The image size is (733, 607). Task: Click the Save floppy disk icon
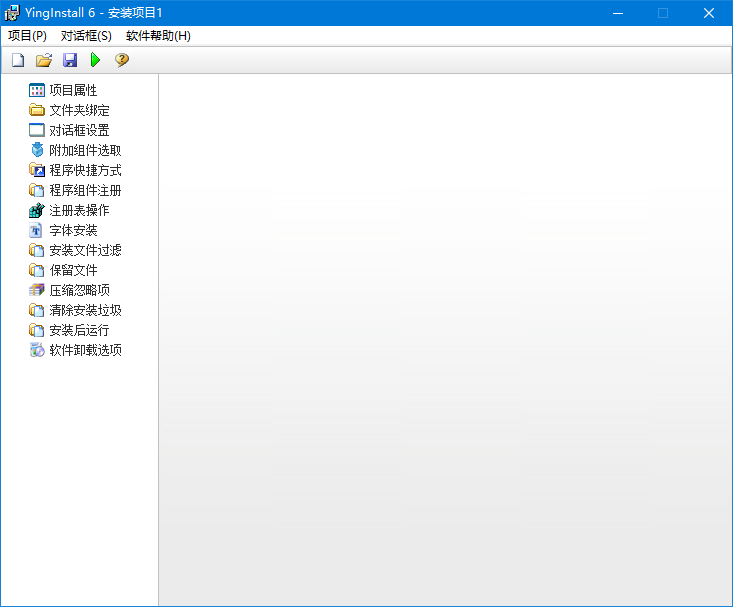click(x=70, y=60)
